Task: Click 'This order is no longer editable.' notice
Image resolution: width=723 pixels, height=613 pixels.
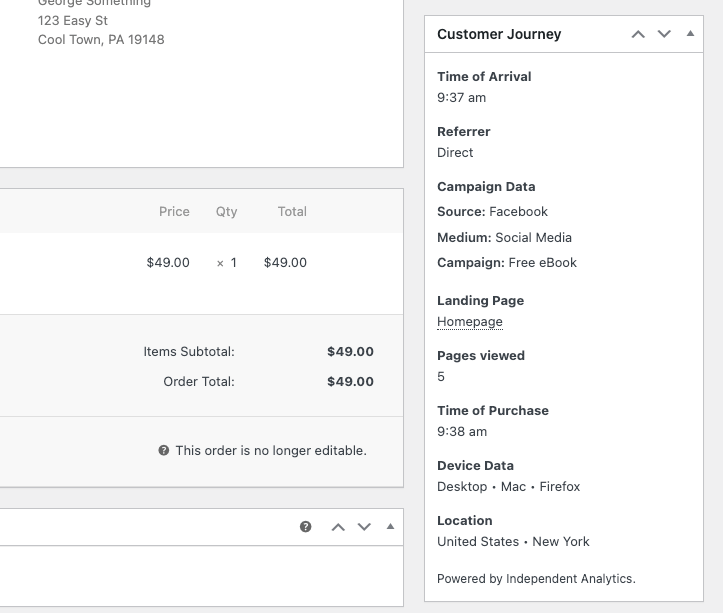Action: 271,451
